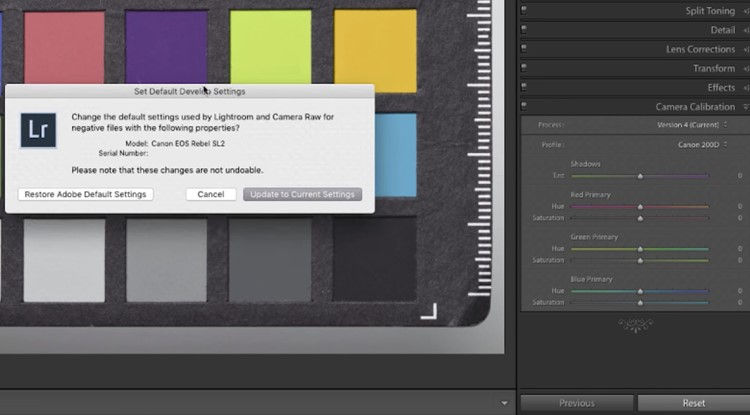Click the Camera Calibration panel title

tap(695, 107)
